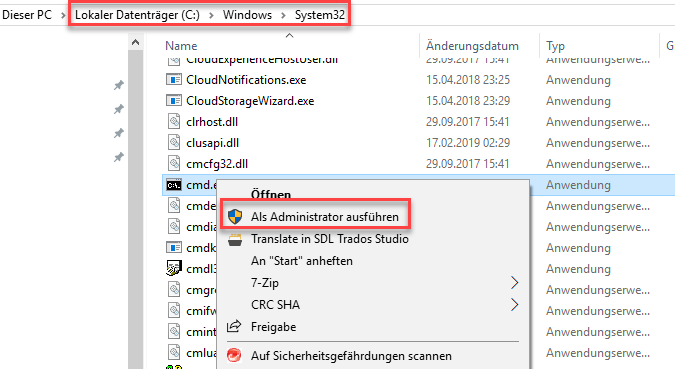Go to Dieser PC in the breadcrumb
The image size is (675, 369).
coord(27,15)
